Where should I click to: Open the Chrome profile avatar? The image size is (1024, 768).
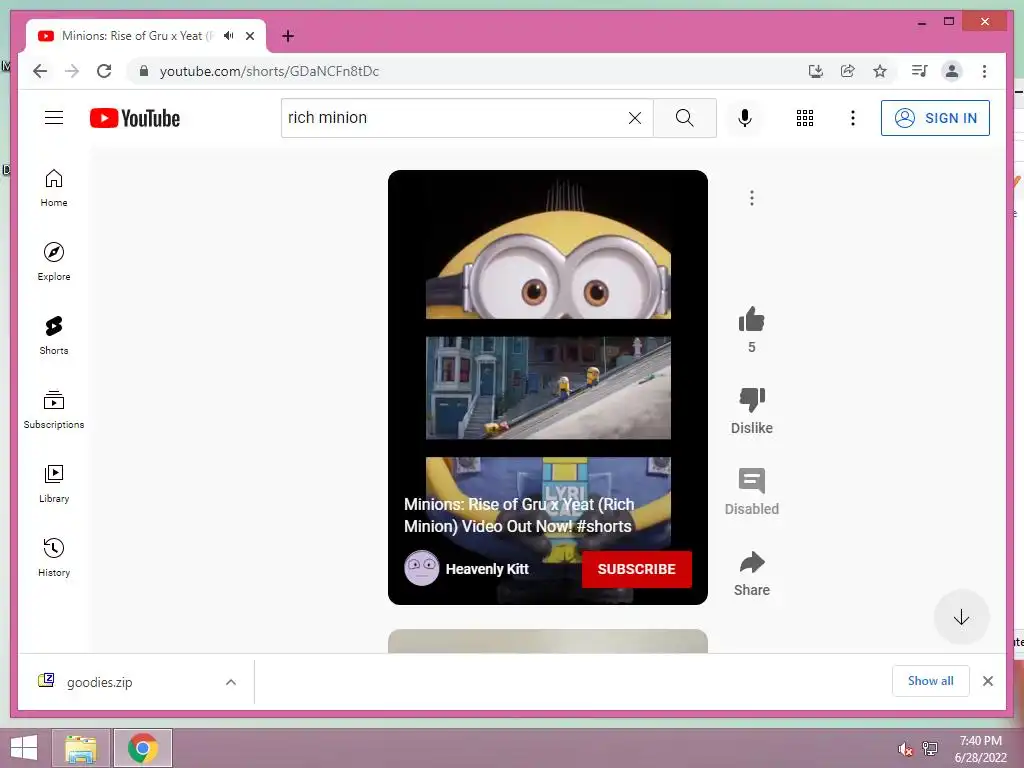click(x=952, y=71)
